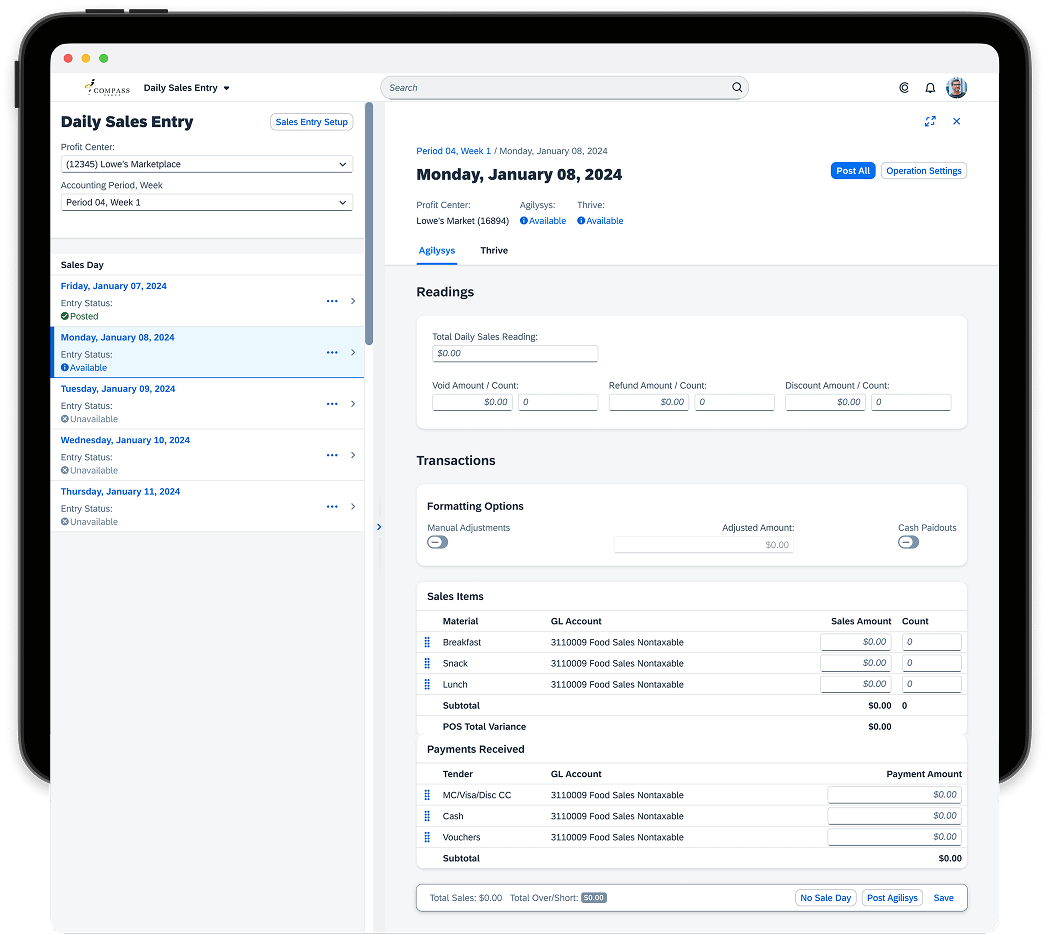Open more options for Tuesday, January 09
This screenshot has width=1047, height=934.
coord(332,404)
